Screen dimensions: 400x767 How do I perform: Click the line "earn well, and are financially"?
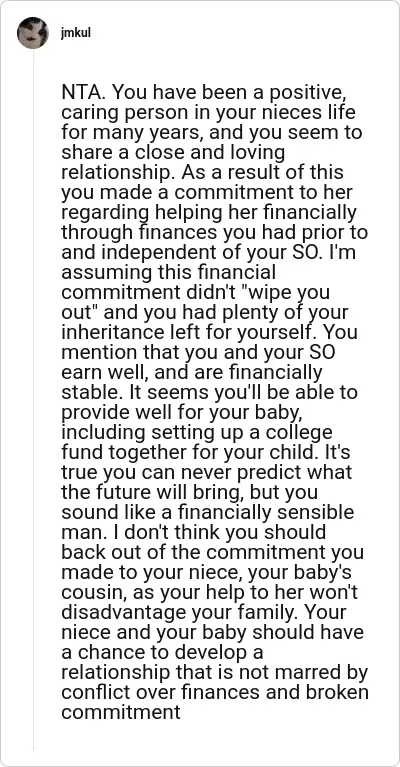192,373
